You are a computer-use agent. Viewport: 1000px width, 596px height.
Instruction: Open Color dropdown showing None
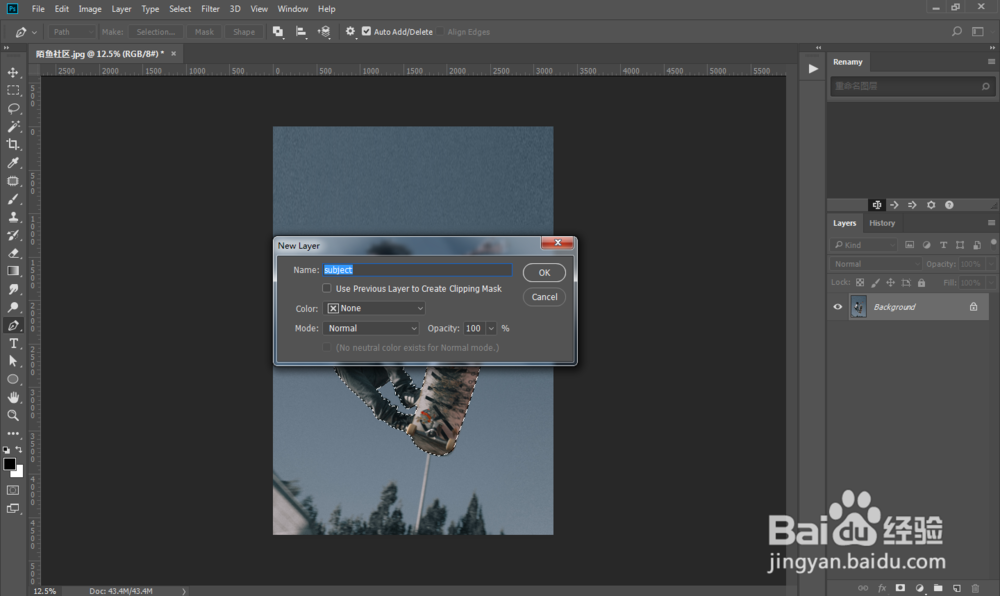point(374,308)
